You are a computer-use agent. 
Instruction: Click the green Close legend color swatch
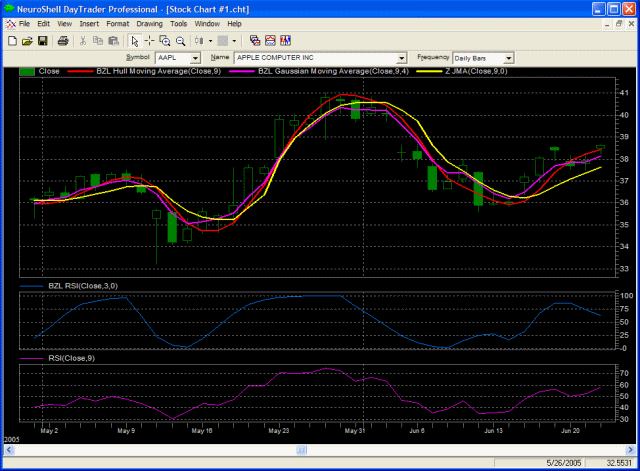click(x=26, y=72)
